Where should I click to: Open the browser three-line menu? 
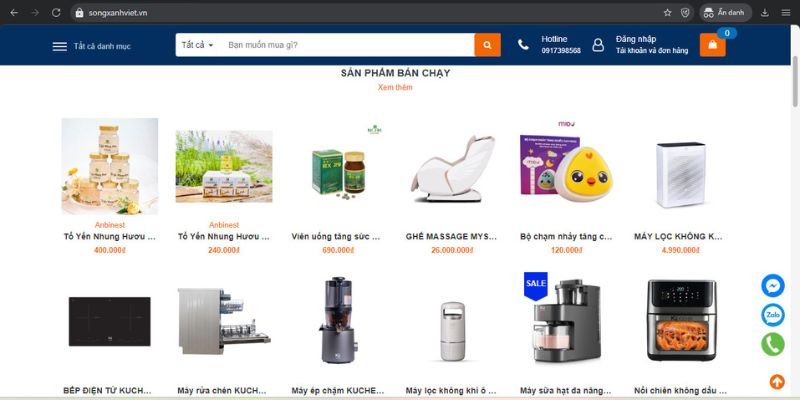click(x=786, y=13)
